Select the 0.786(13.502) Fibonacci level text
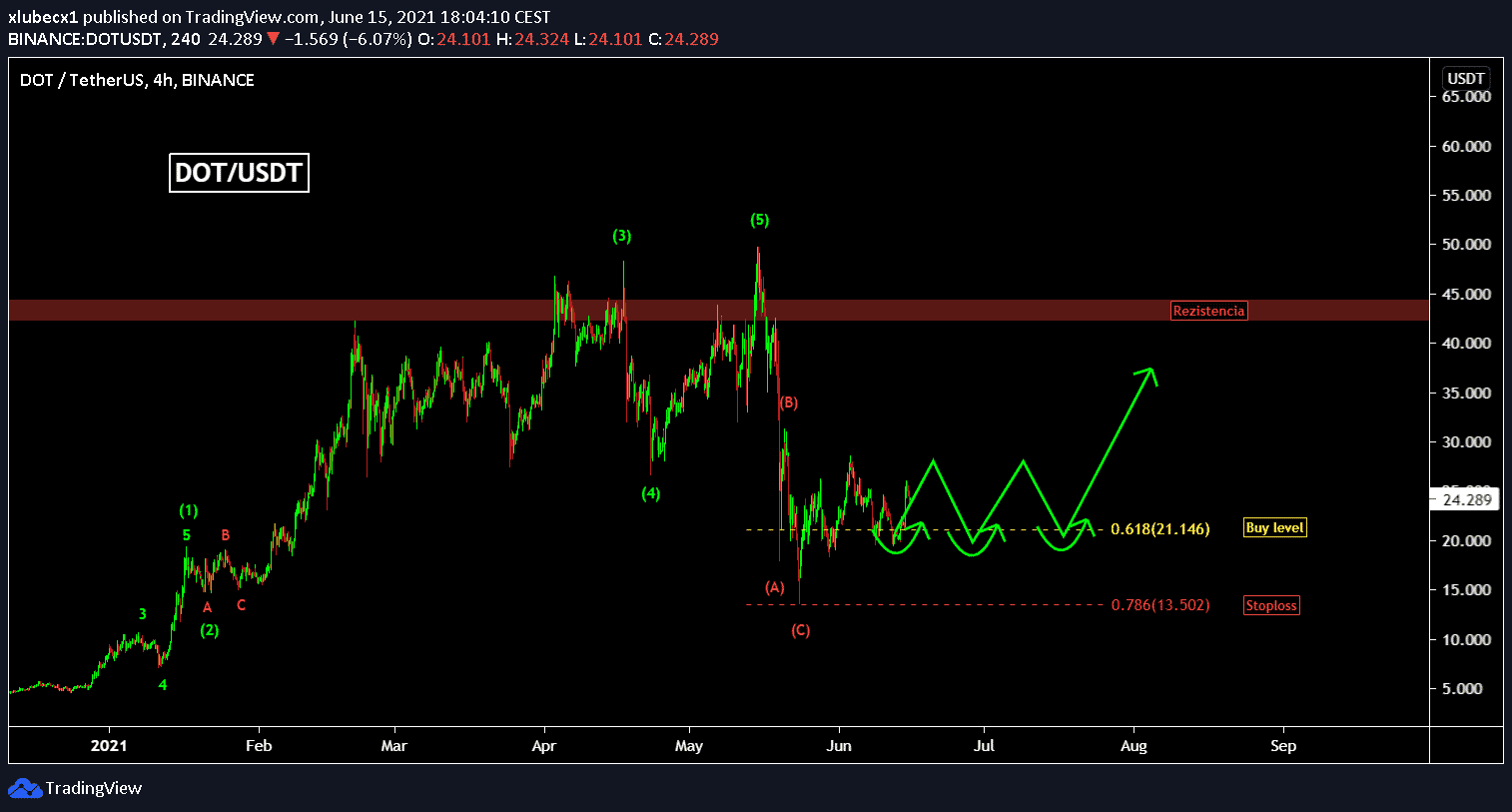The image size is (1512, 812). pos(1159,605)
